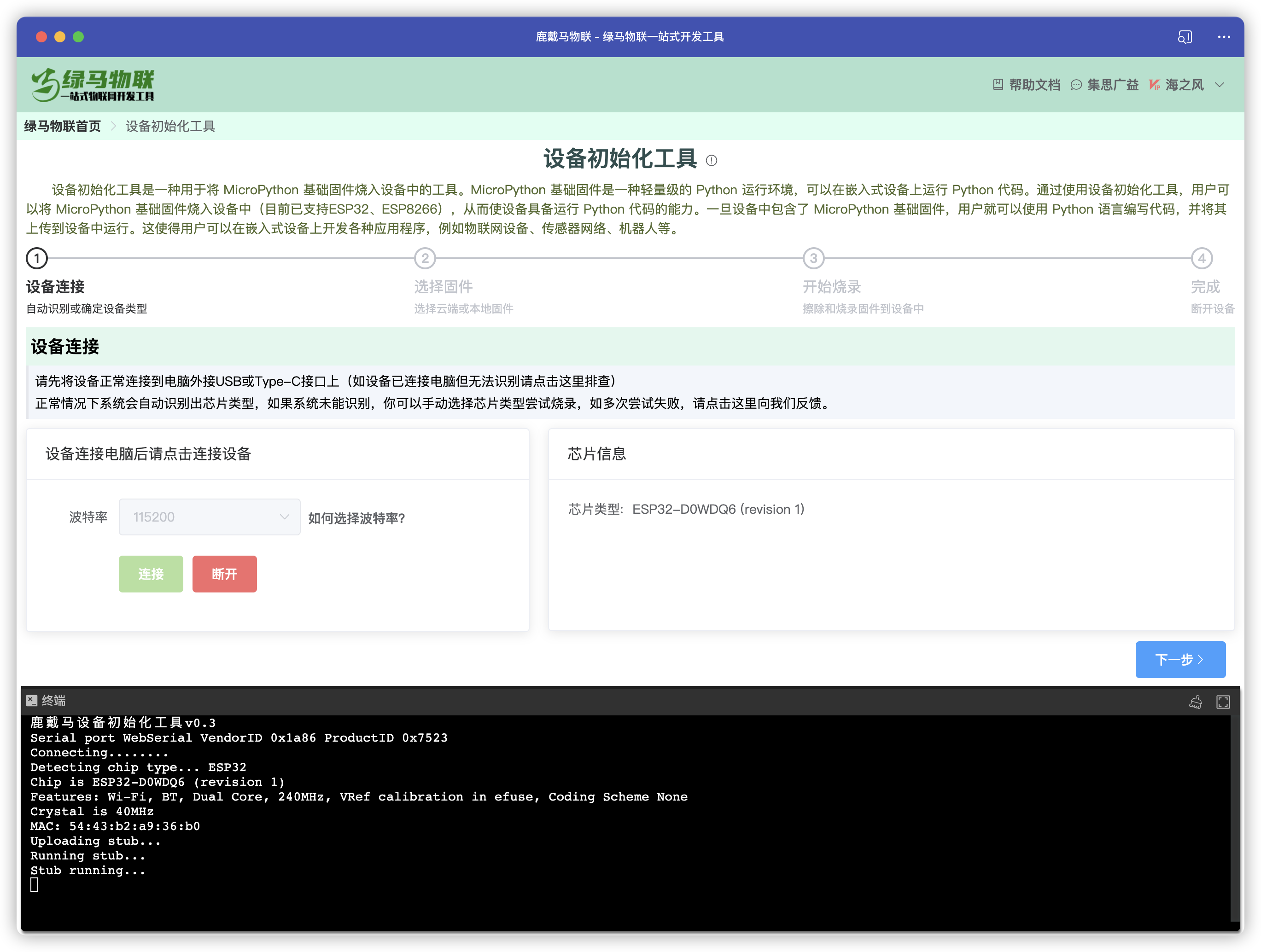Click the info icon beside 设备初始化工具 title

click(711, 161)
